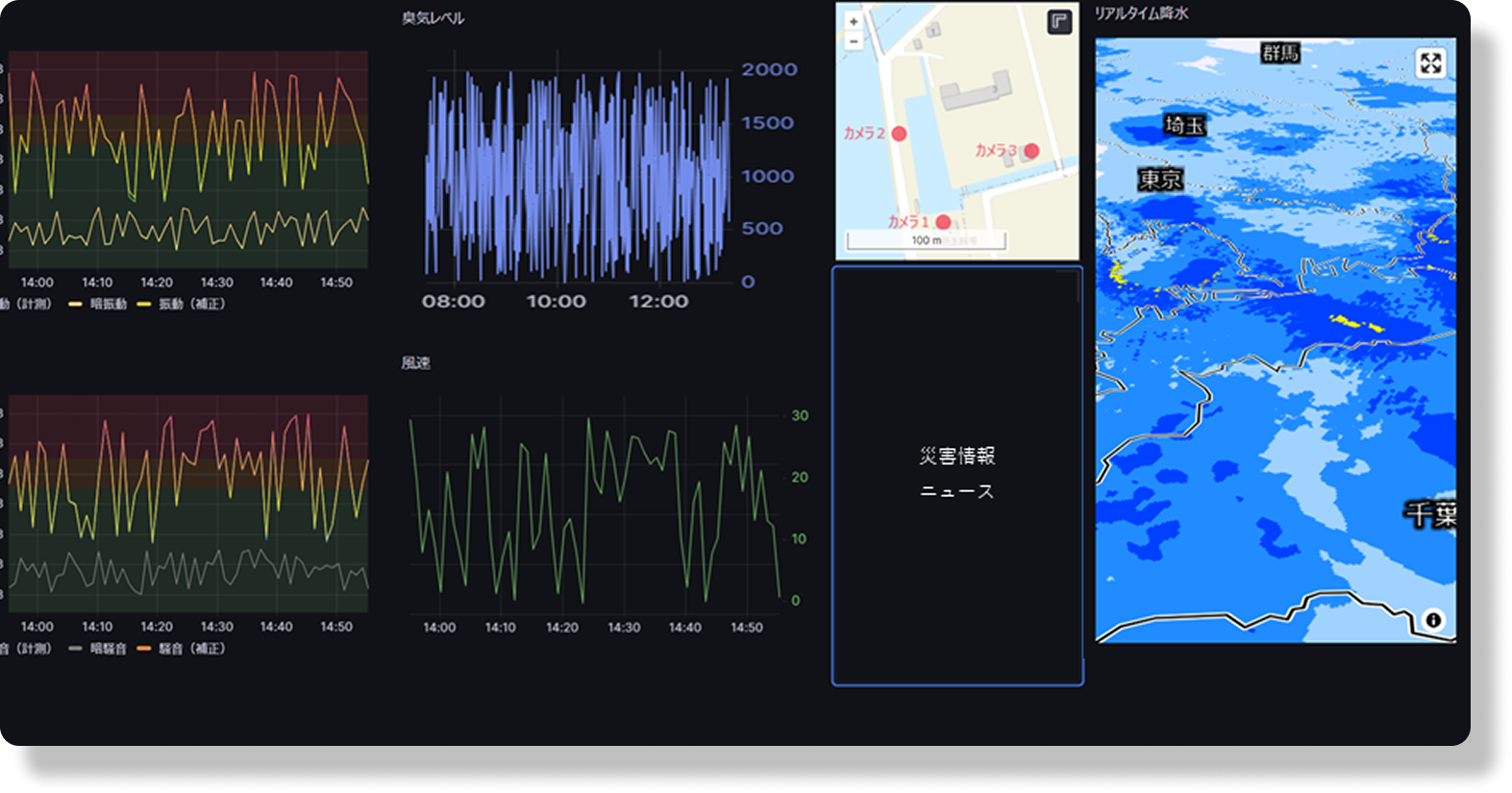Click the 埼玉 label on rainfall map
Viewport: 1512px width, 793px height.
coord(1184,125)
